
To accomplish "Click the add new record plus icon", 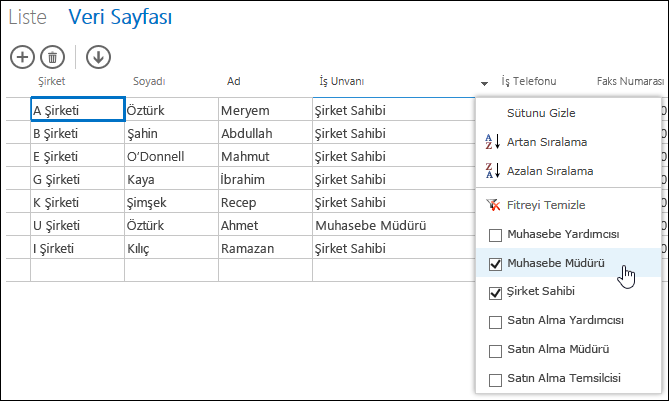I will [x=22, y=57].
